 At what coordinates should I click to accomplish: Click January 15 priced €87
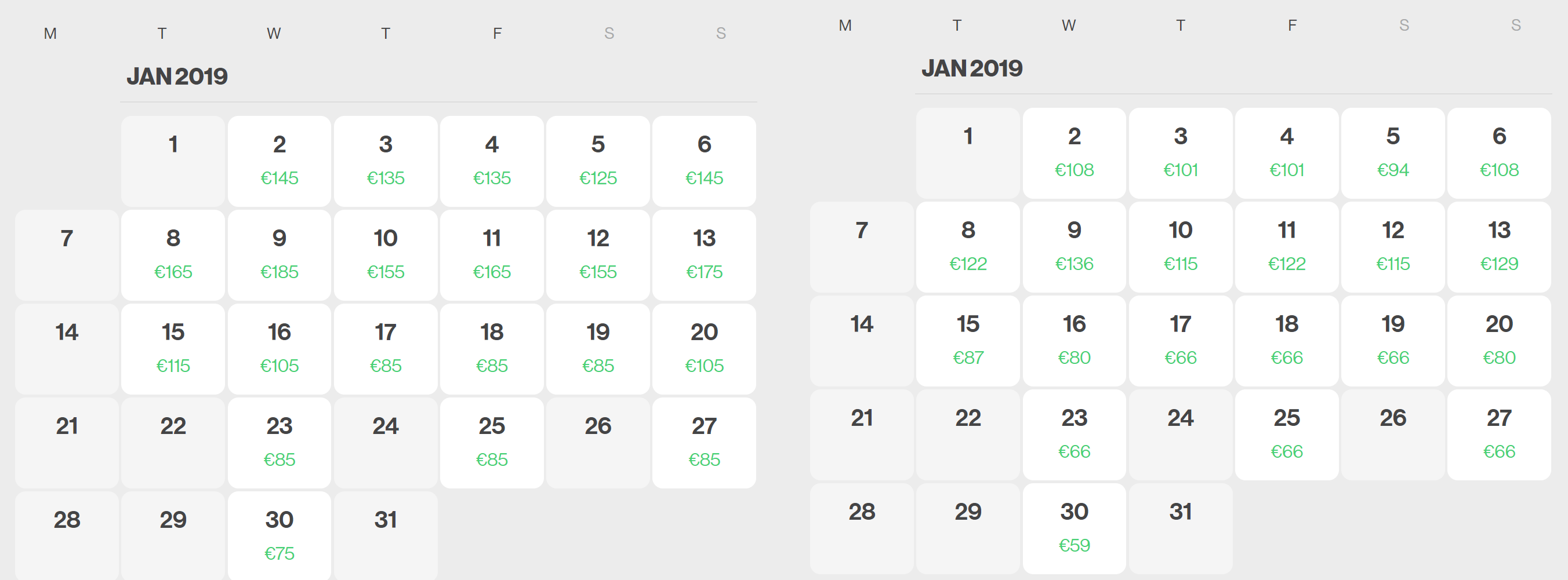(x=968, y=341)
